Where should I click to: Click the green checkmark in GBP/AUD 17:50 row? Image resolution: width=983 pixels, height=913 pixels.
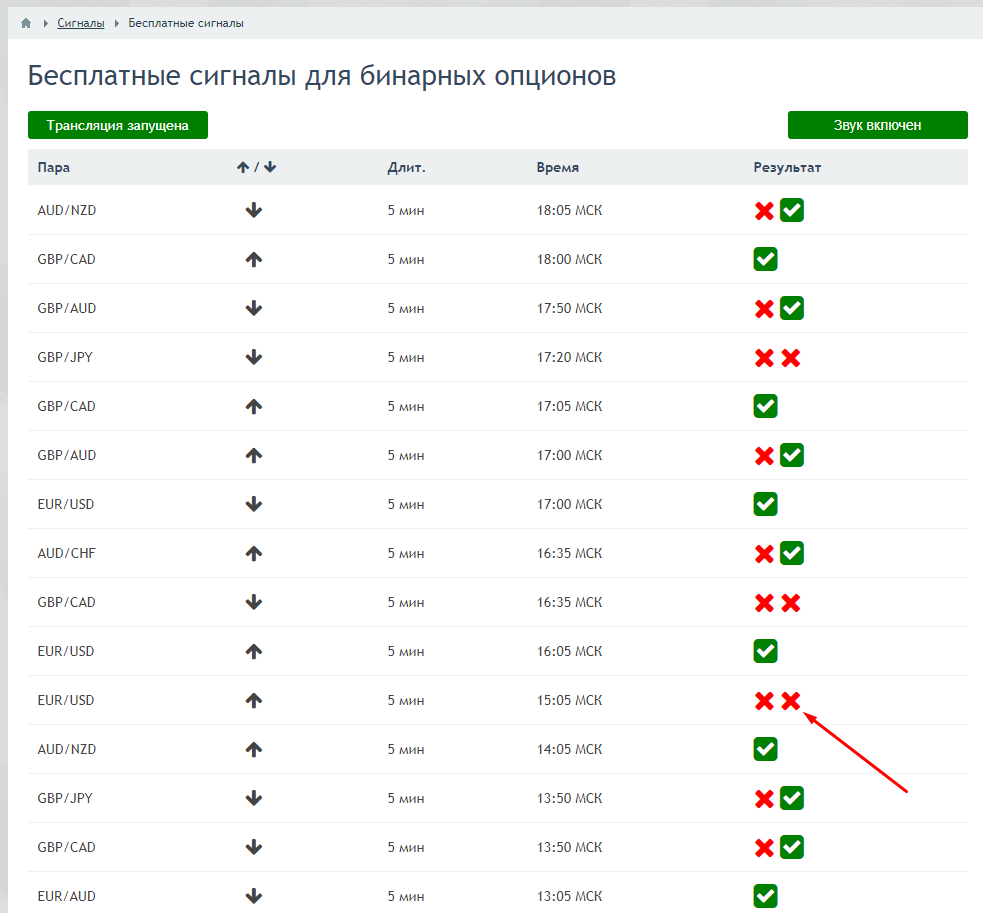coord(792,308)
